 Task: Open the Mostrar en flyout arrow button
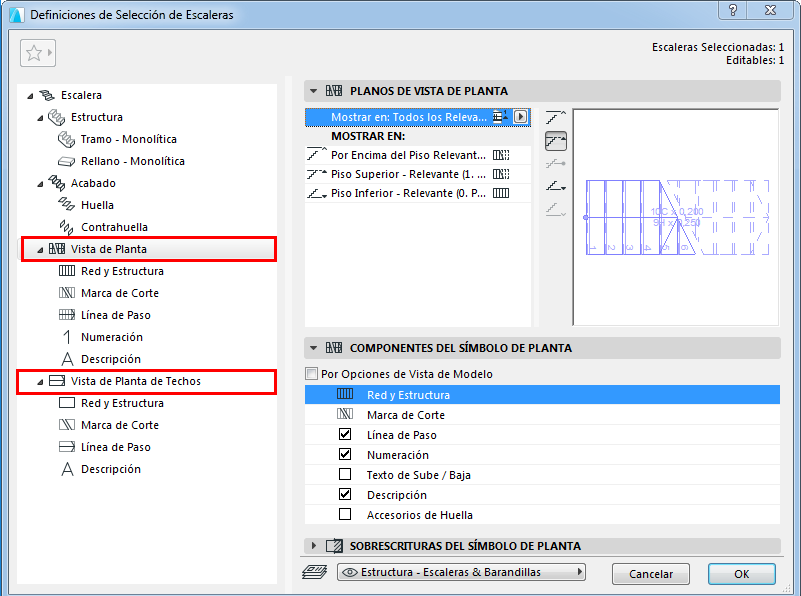click(520, 117)
